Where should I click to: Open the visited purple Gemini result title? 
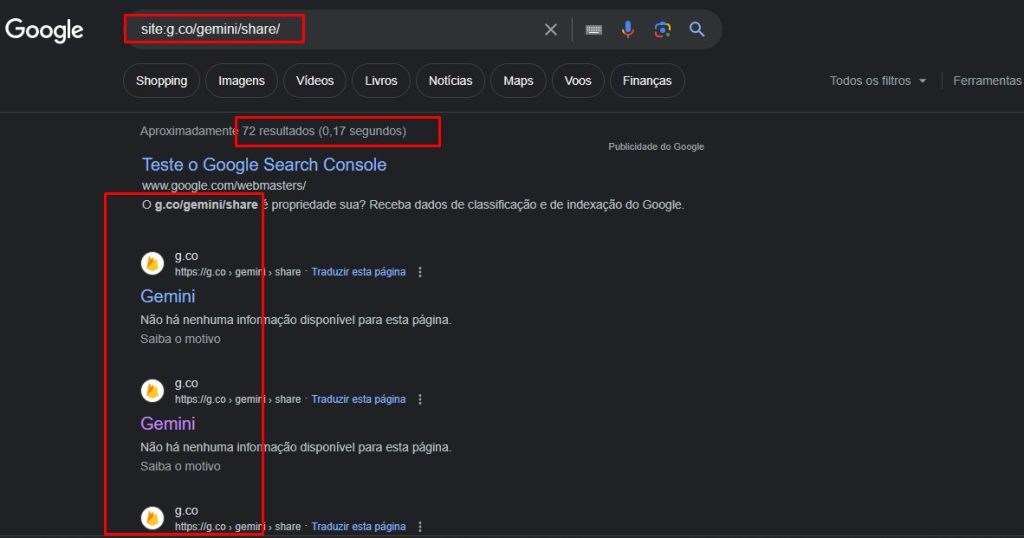(x=168, y=423)
